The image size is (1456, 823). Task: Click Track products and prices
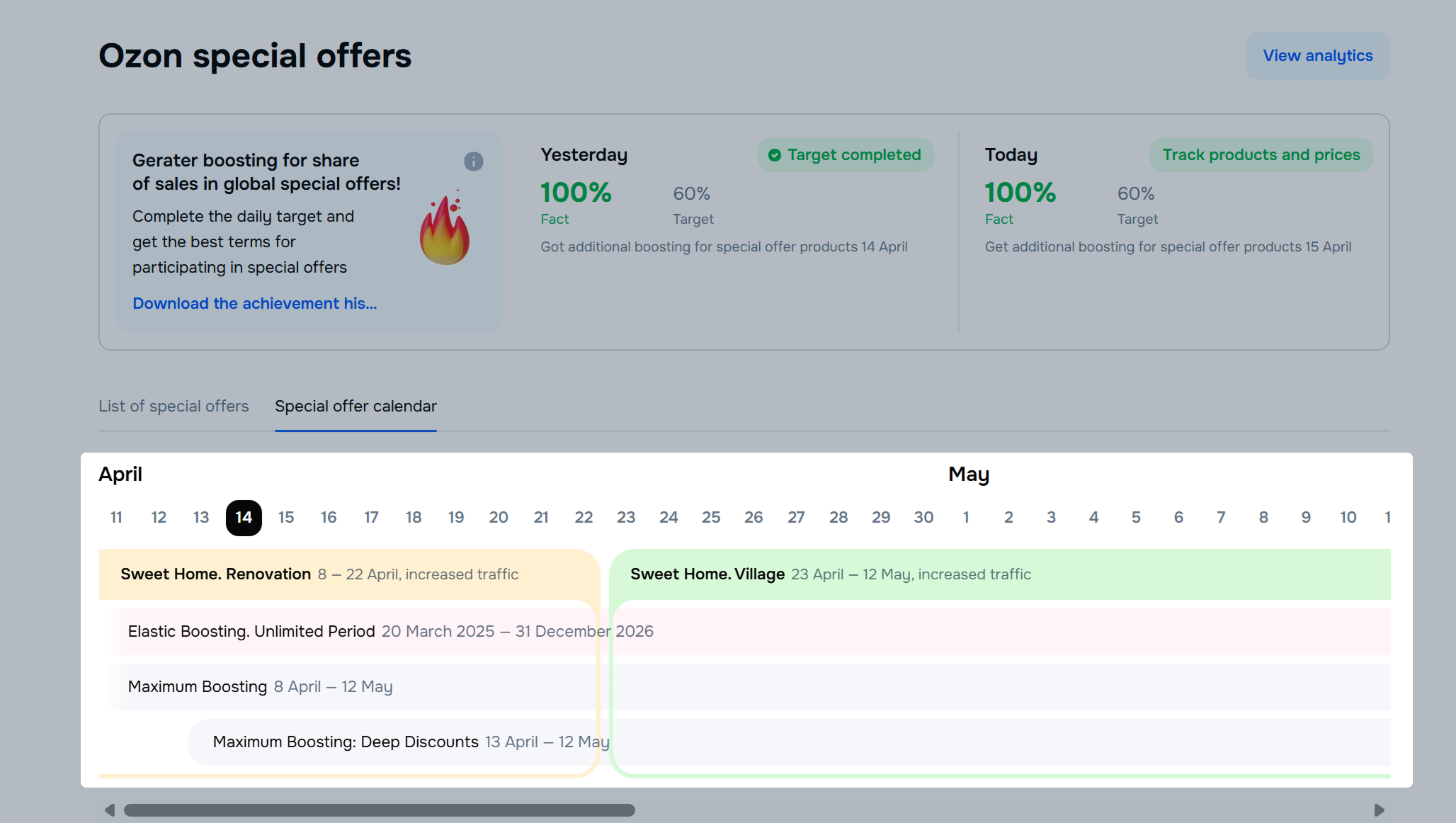pyautogui.click(x=1261, y=155)
